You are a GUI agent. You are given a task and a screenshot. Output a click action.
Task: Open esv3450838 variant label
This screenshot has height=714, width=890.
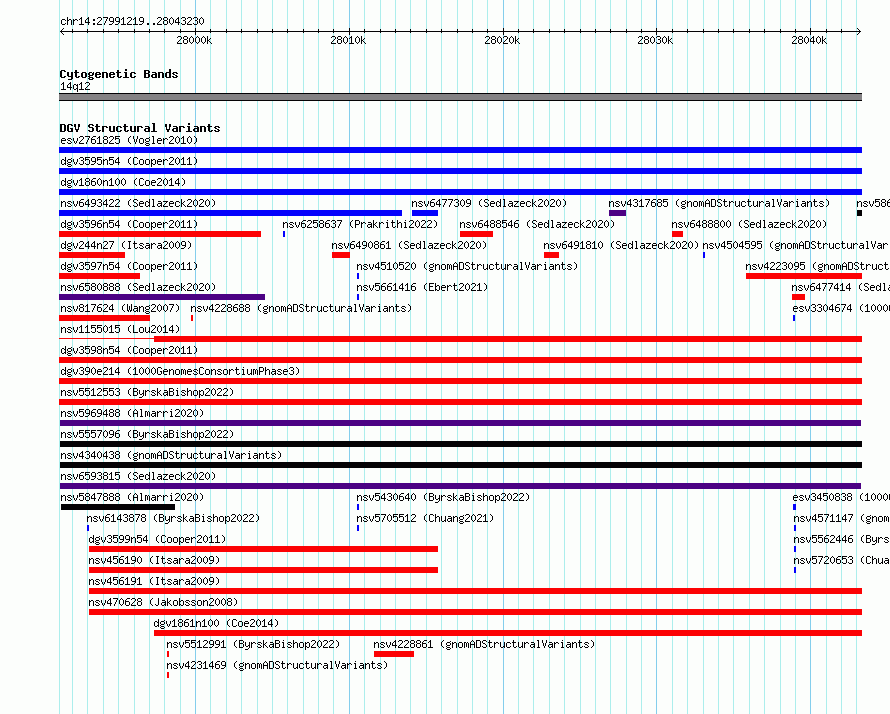pyautogui.click(x=841, y=497)
